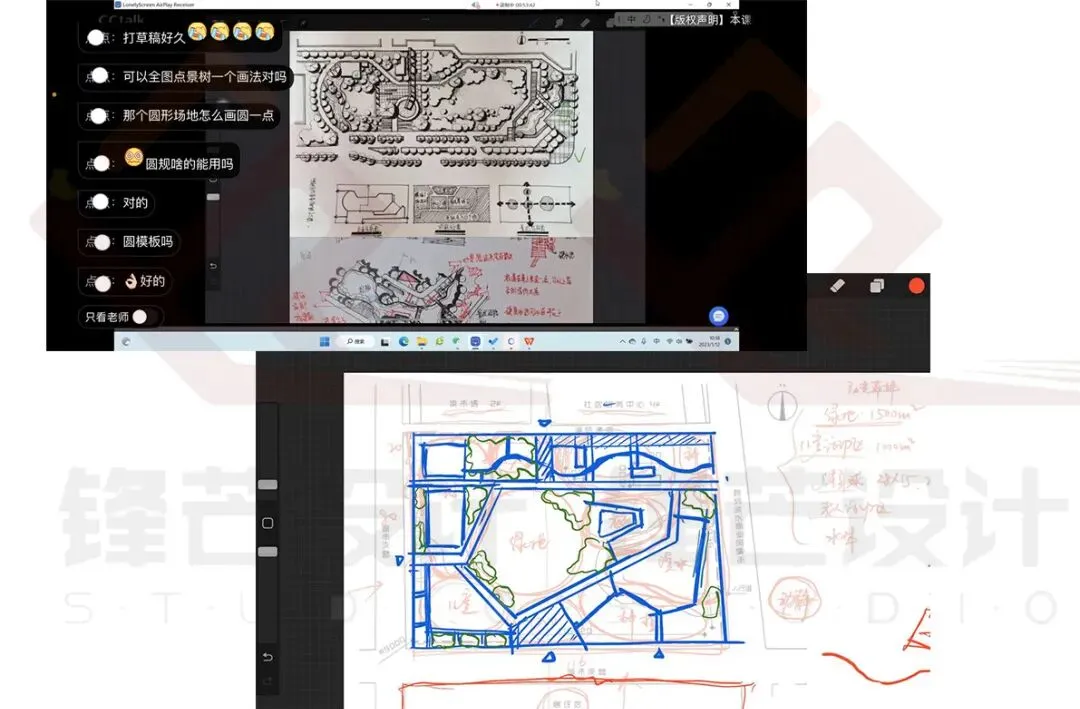Open the red color picker circle

[x=916, y=285]
